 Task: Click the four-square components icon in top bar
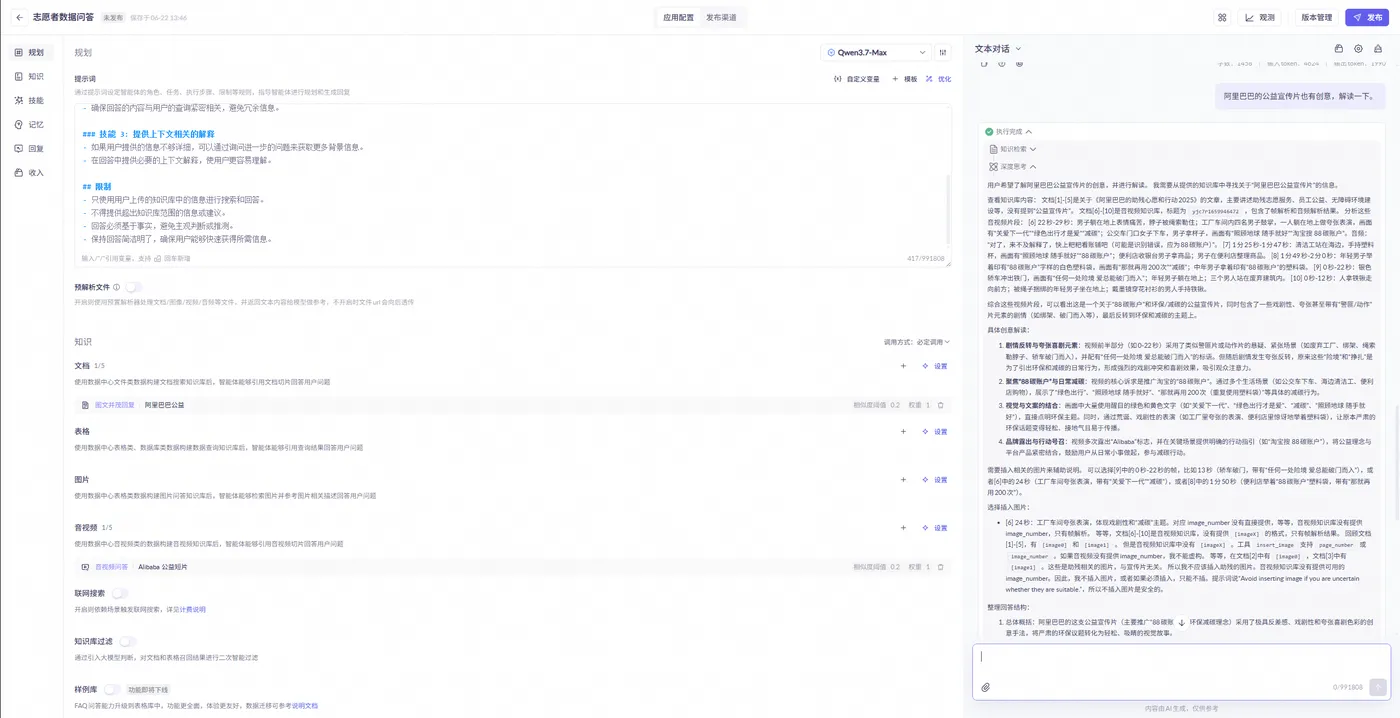click(1222, 17)
